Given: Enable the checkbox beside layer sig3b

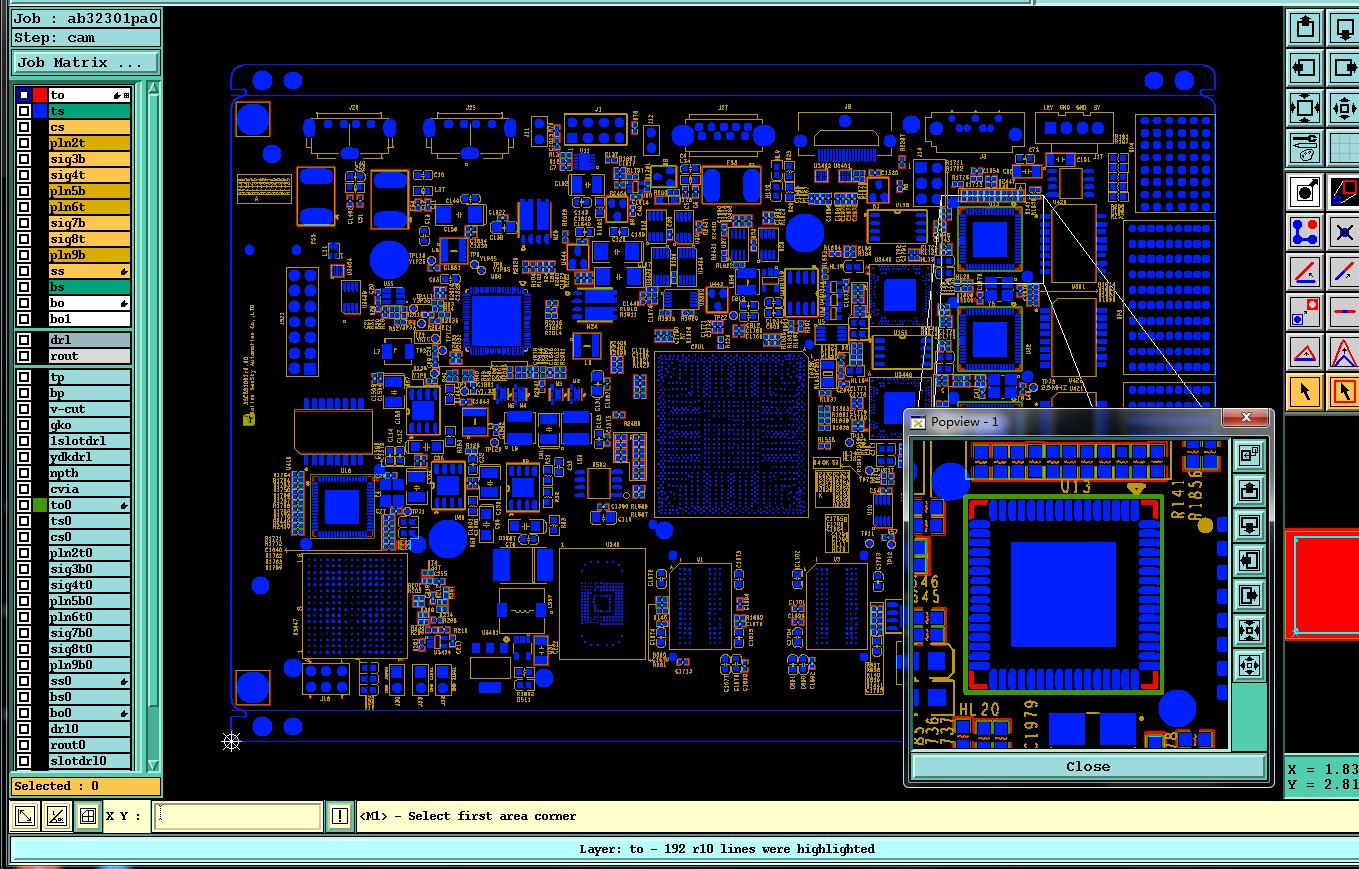Looking at the screenshot, I should (x=24, y=159).
